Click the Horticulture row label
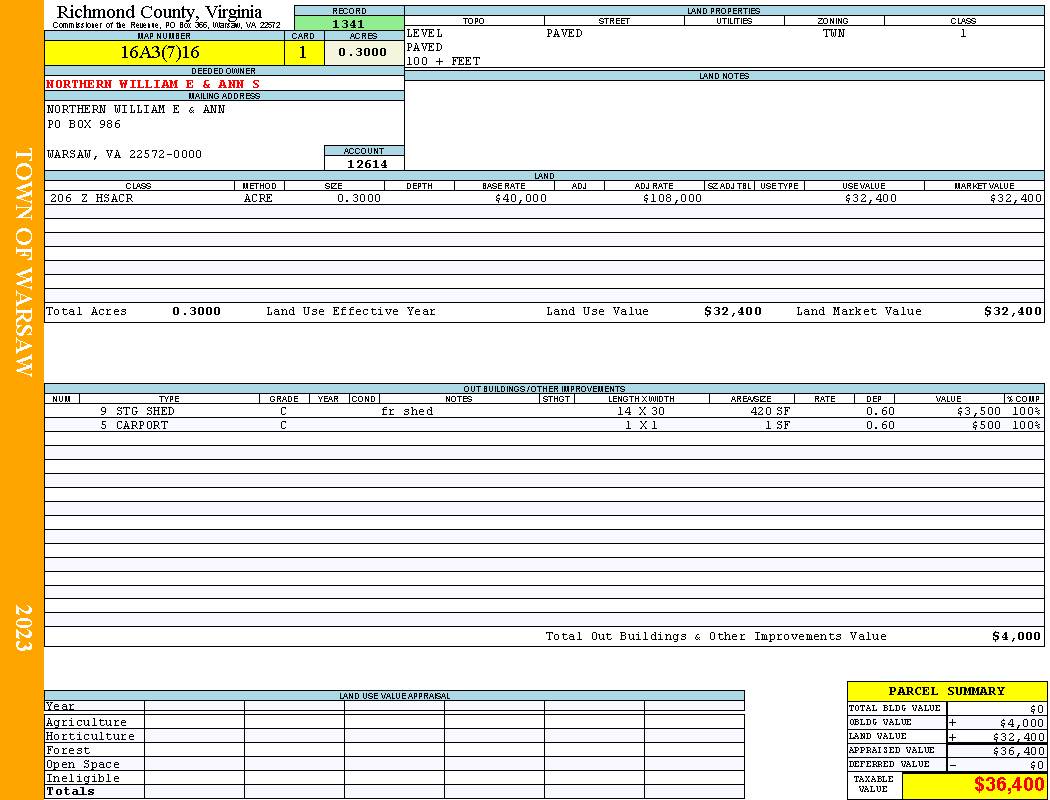This screenshot has height=800, width=1050. pos(90,736)
